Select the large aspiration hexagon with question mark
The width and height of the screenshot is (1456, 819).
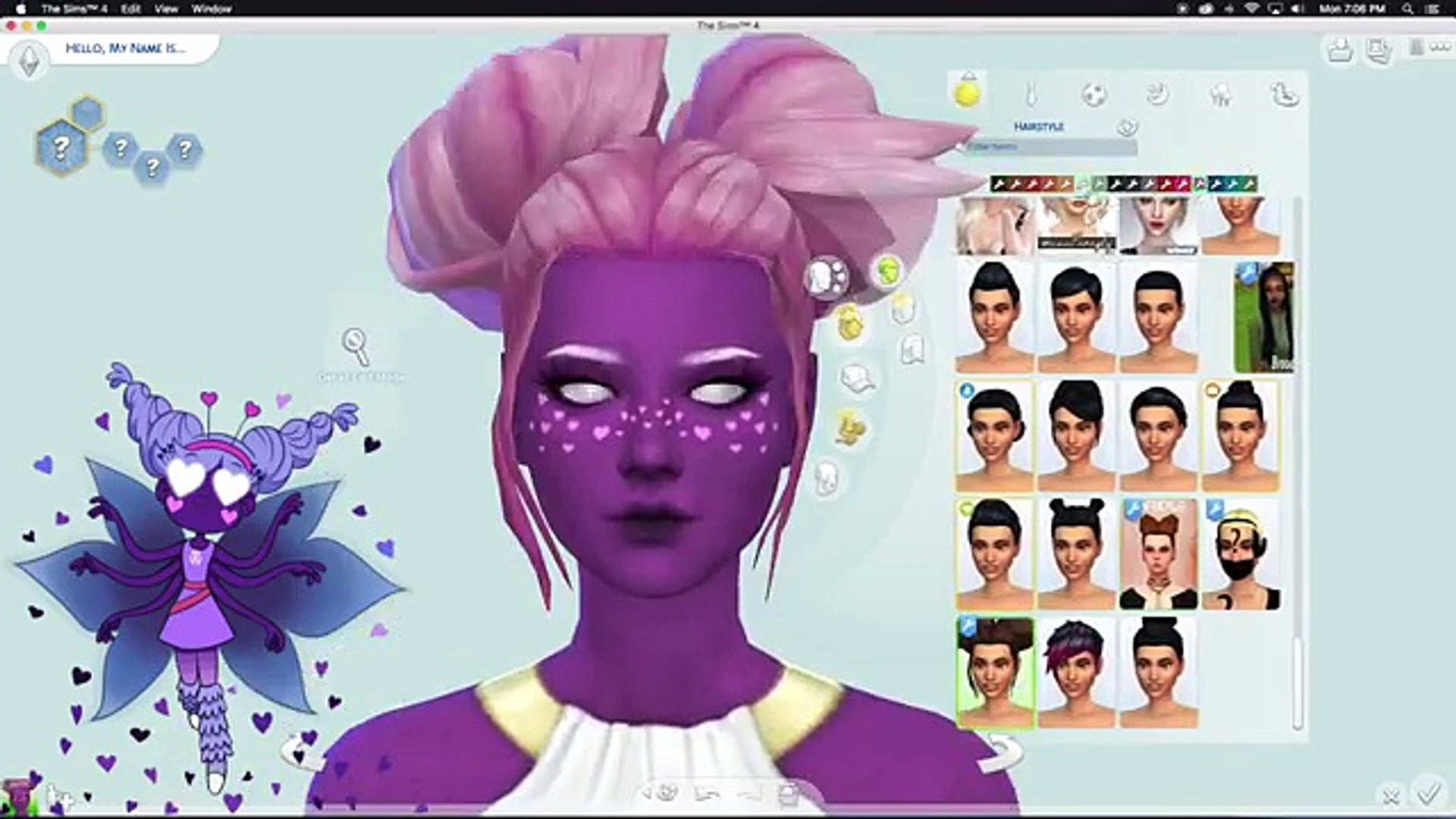pos(61,148)
